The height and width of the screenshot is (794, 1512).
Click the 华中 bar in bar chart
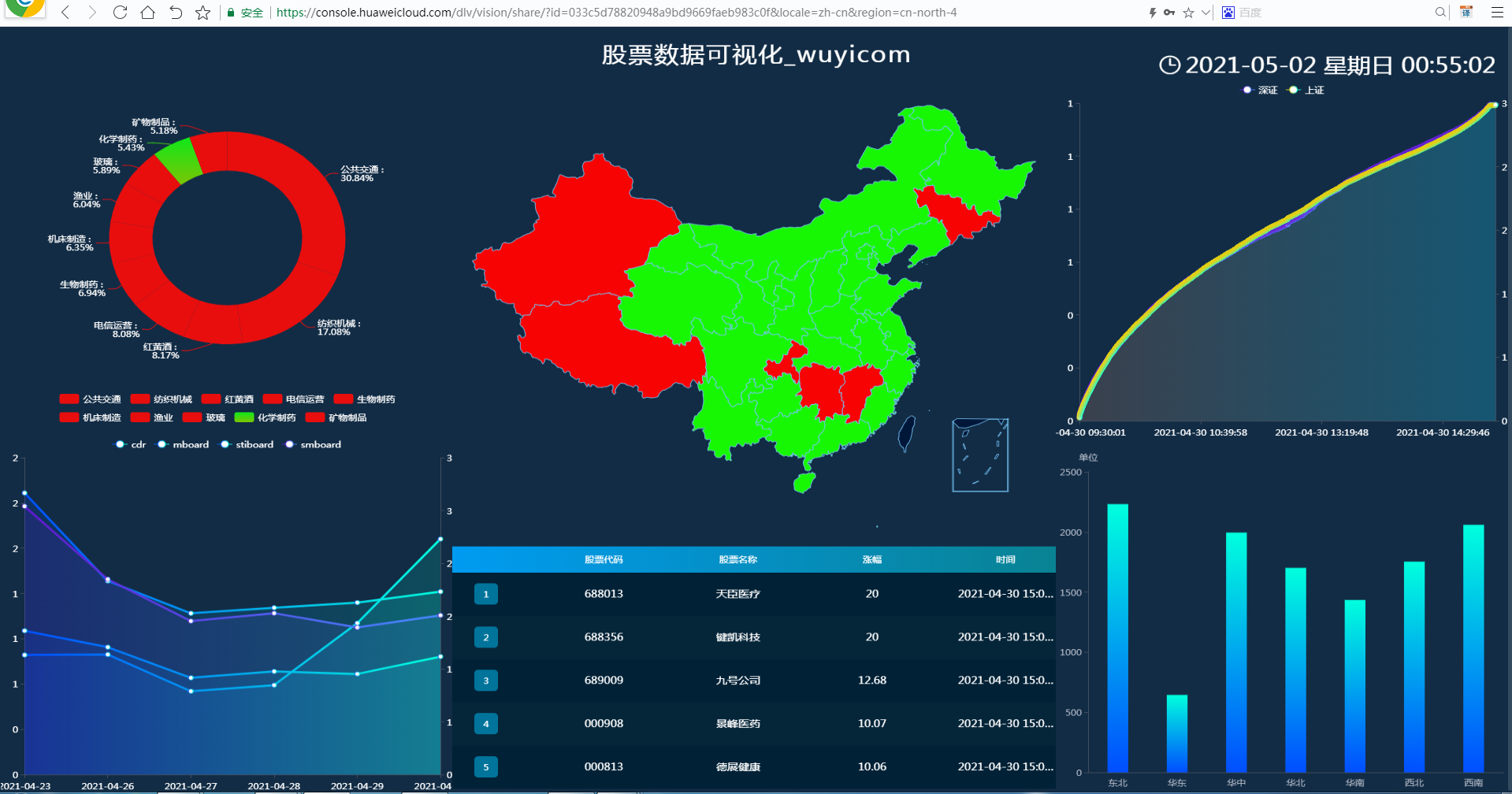coord(1236,652)
